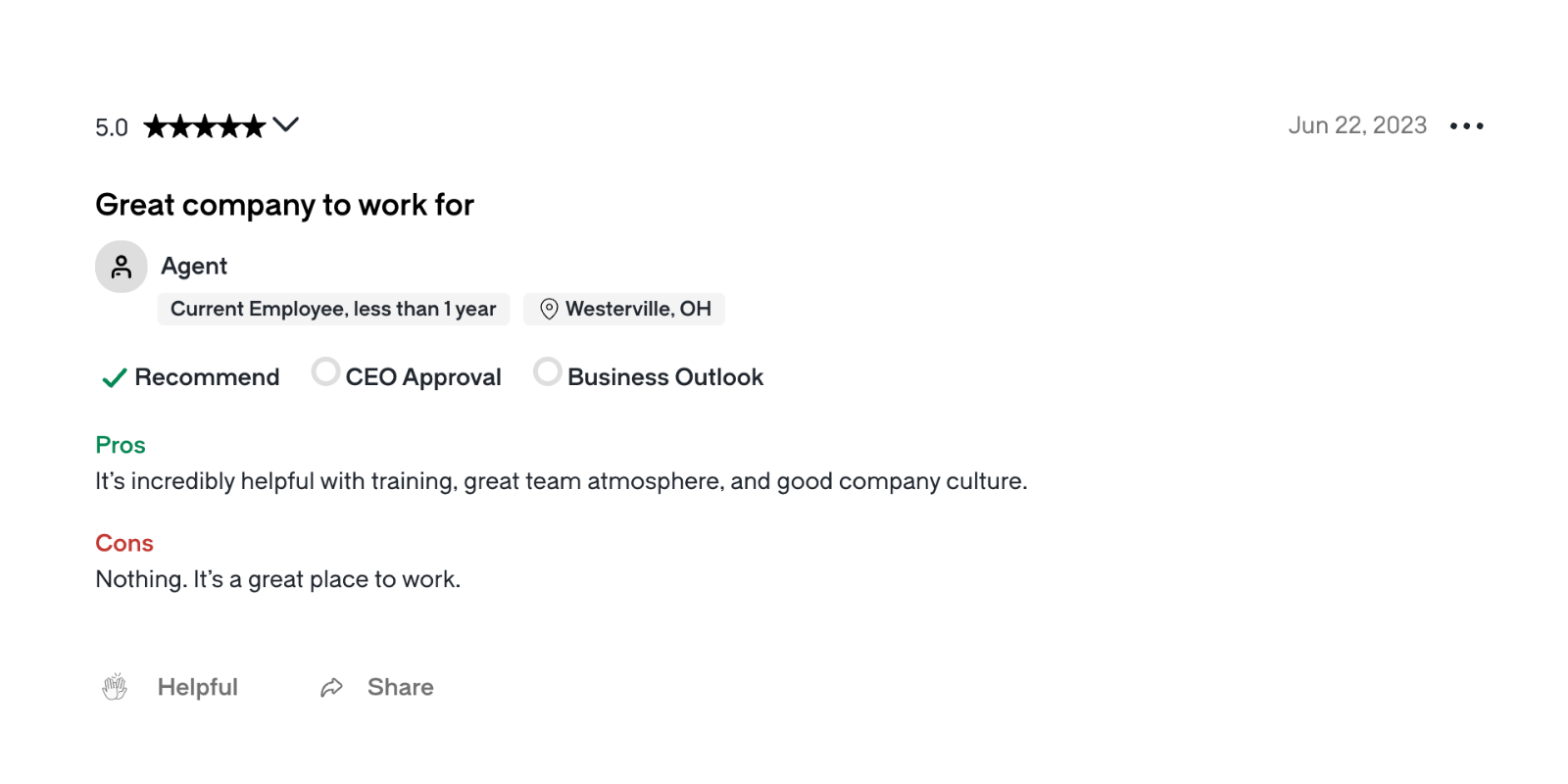Click the red Cons heading

pyautogui.click(x=124, y=543)
